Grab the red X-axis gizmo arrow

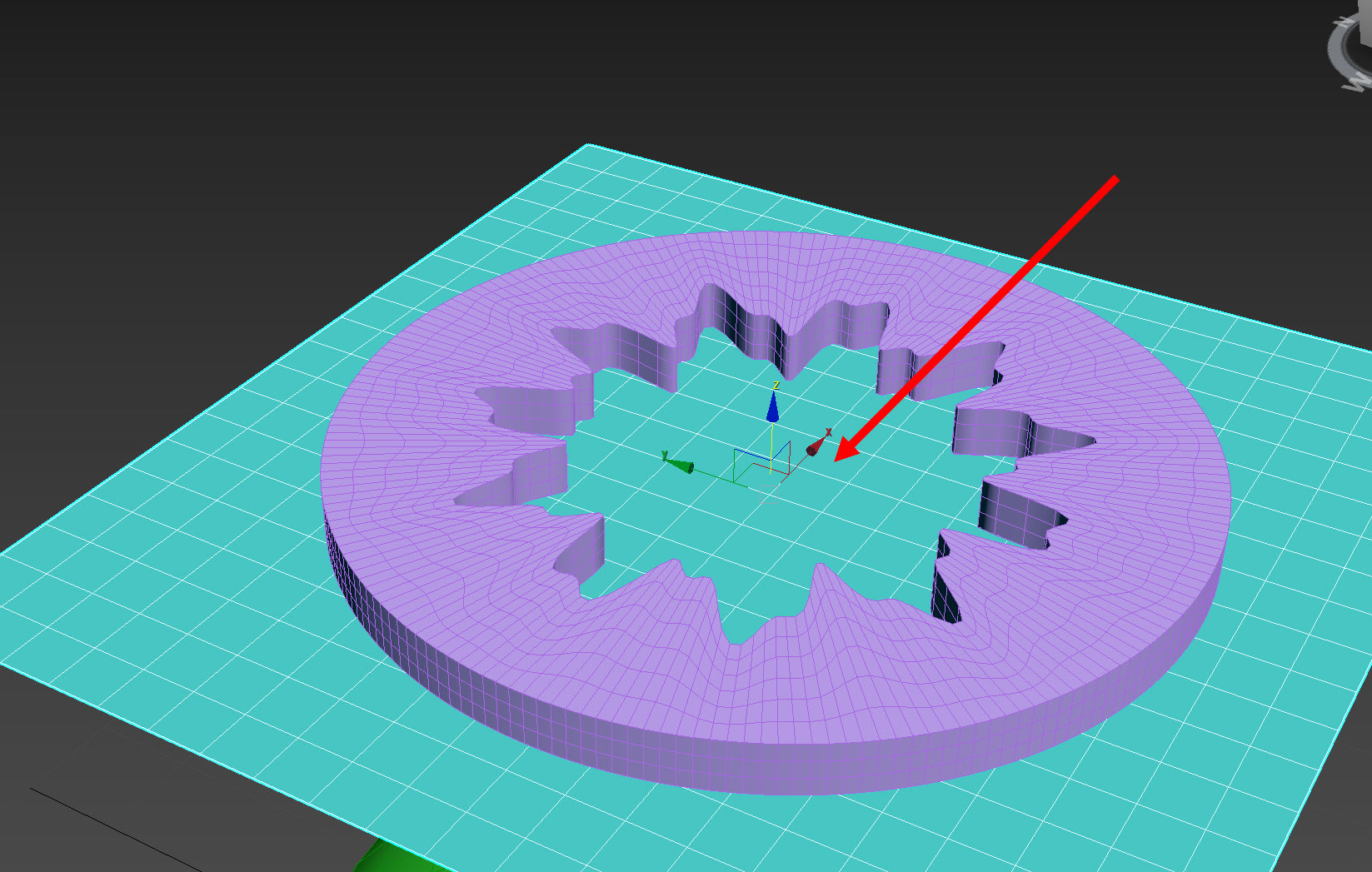coord(815,448)
